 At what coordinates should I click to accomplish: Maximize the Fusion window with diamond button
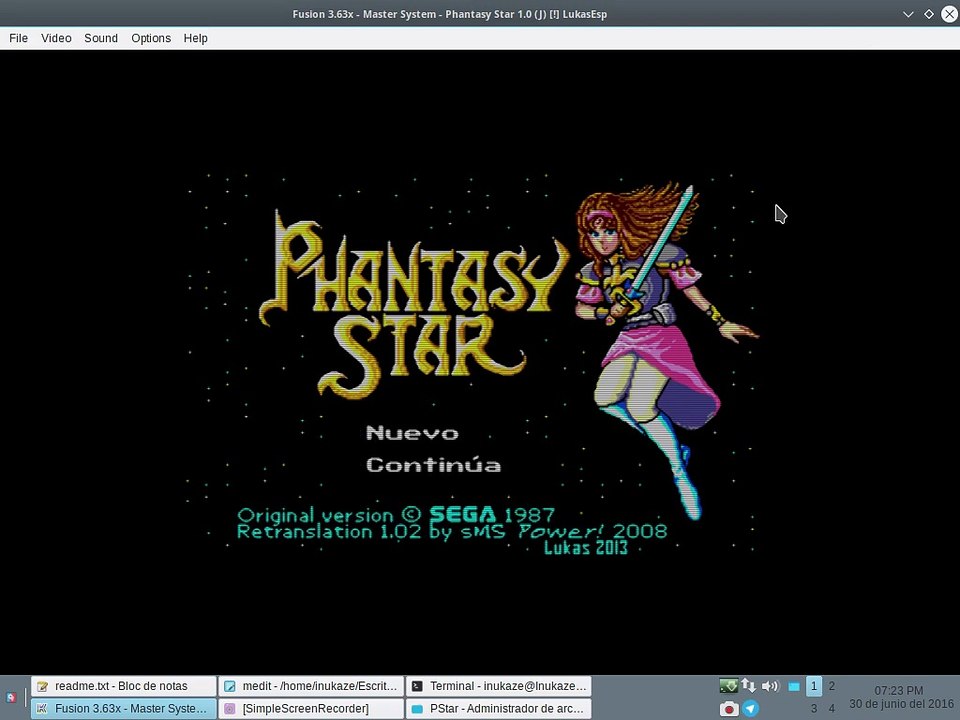click(x=929, y=14)
